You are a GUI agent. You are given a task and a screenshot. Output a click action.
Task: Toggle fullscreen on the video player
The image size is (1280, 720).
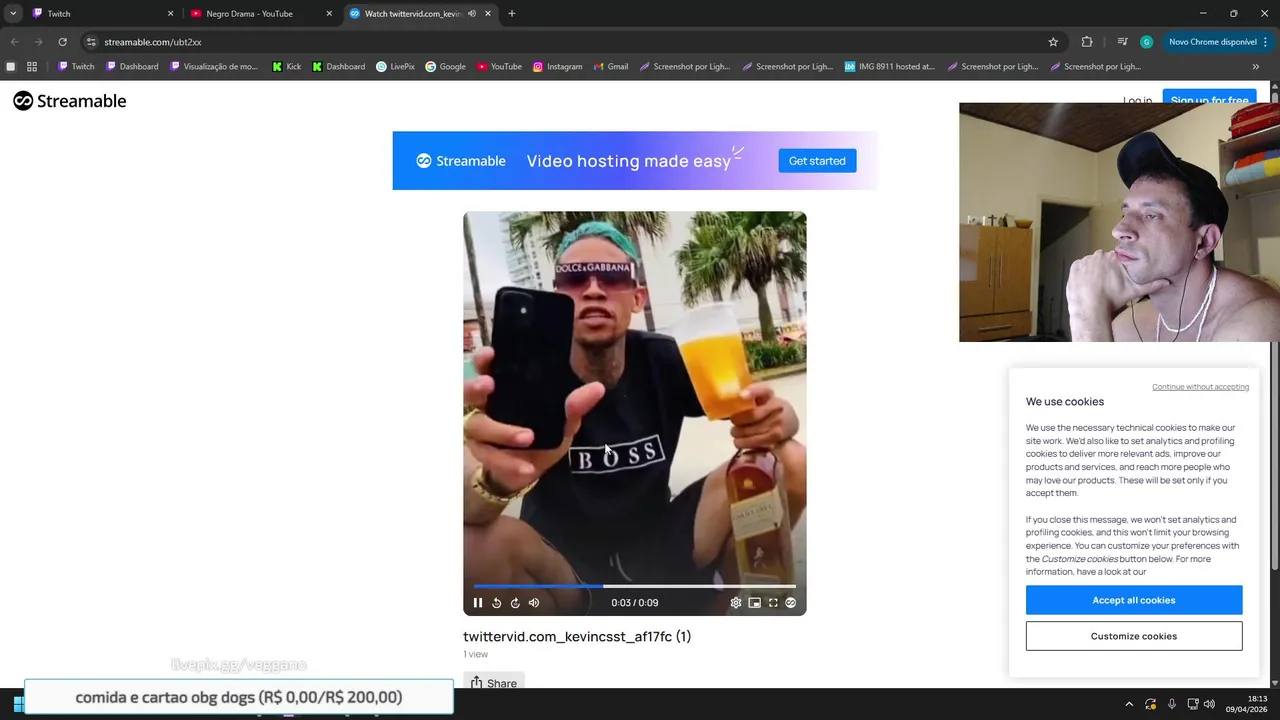tap(773, 603)
